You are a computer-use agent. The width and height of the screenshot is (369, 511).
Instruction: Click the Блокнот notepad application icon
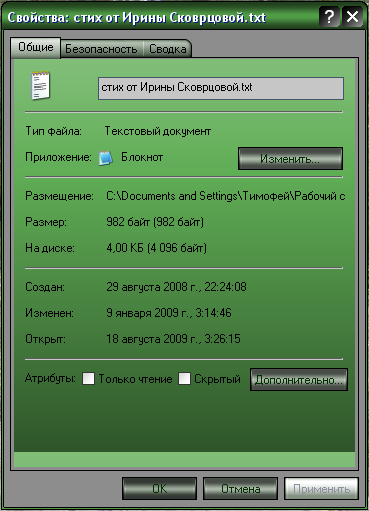point(106,158)
